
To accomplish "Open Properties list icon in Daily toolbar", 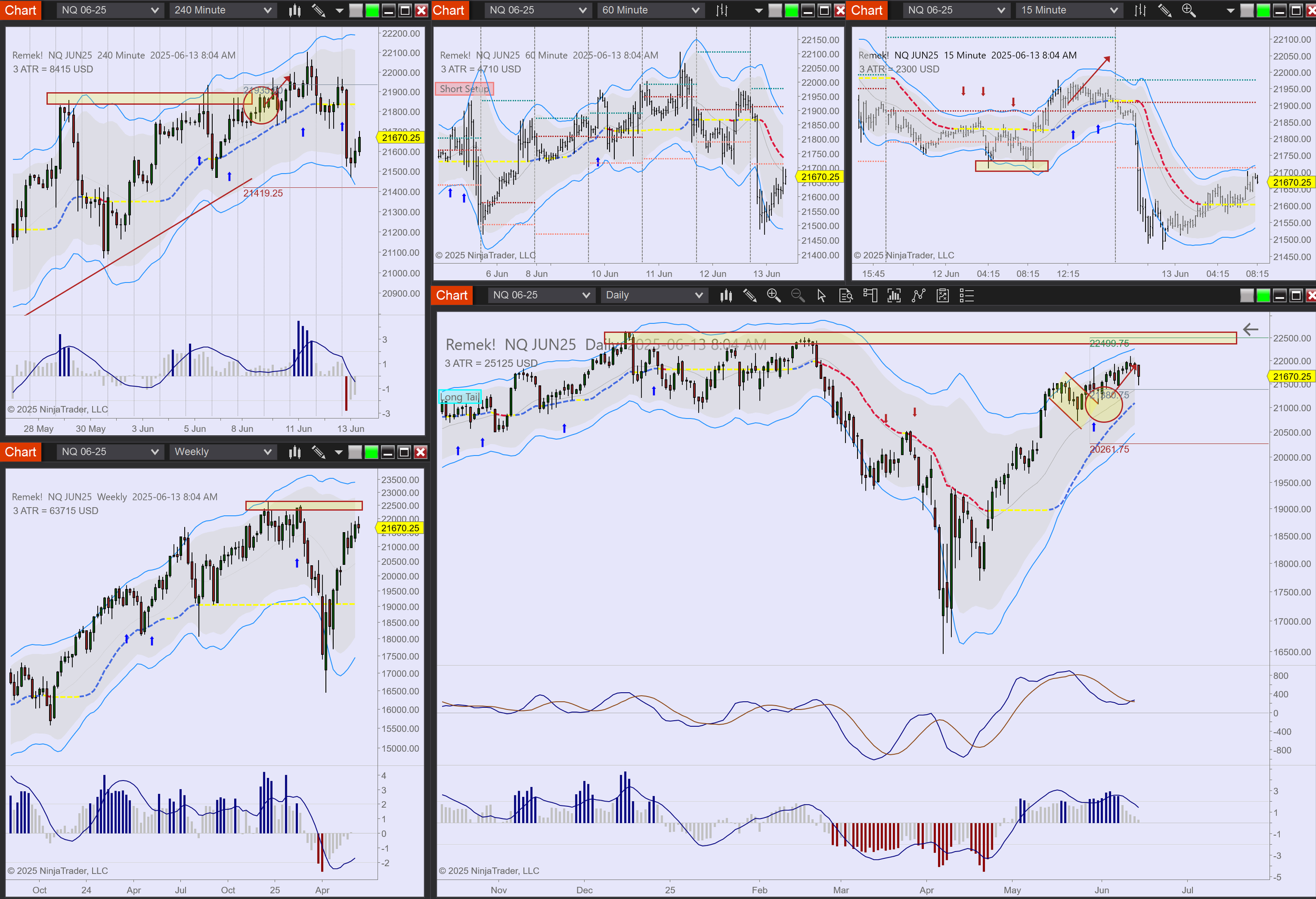I will (x=966, y=295).
